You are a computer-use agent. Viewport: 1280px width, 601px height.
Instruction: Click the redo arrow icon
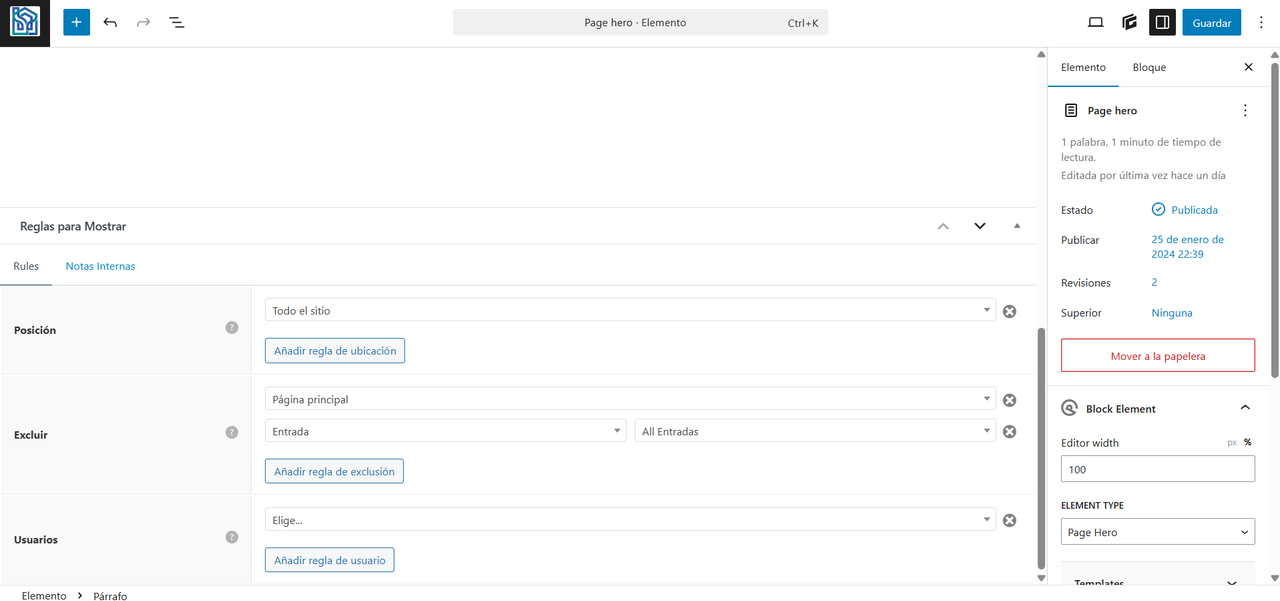point(143,22)
